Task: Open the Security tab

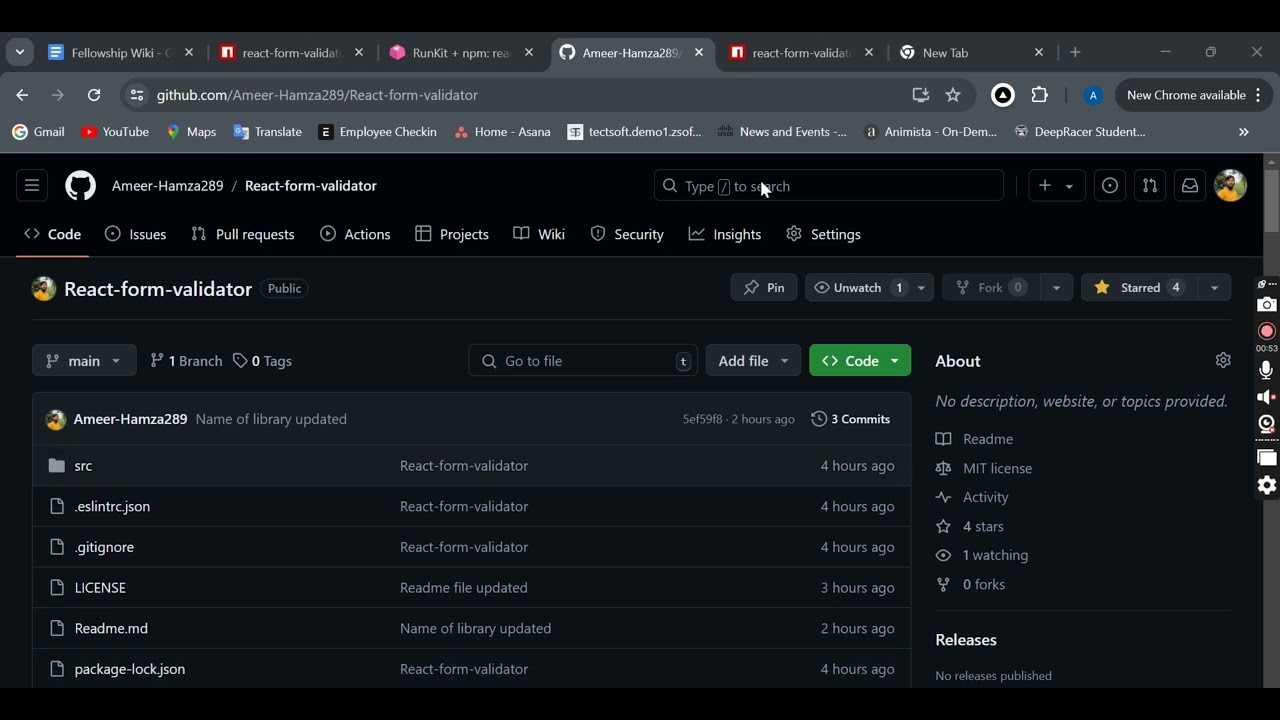Action: 627,235
